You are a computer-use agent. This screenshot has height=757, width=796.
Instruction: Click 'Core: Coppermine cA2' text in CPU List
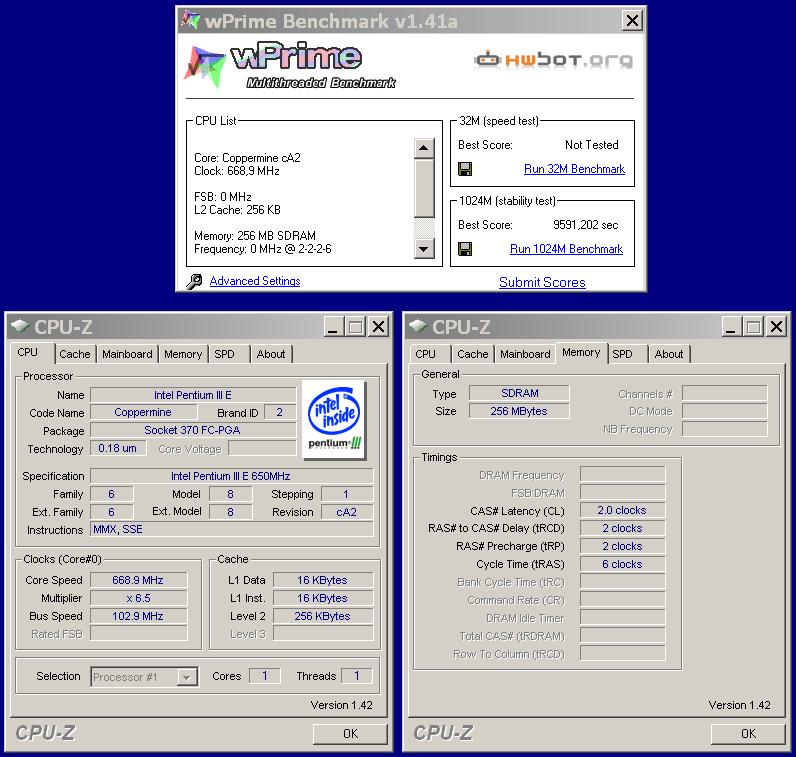point(247,158)
